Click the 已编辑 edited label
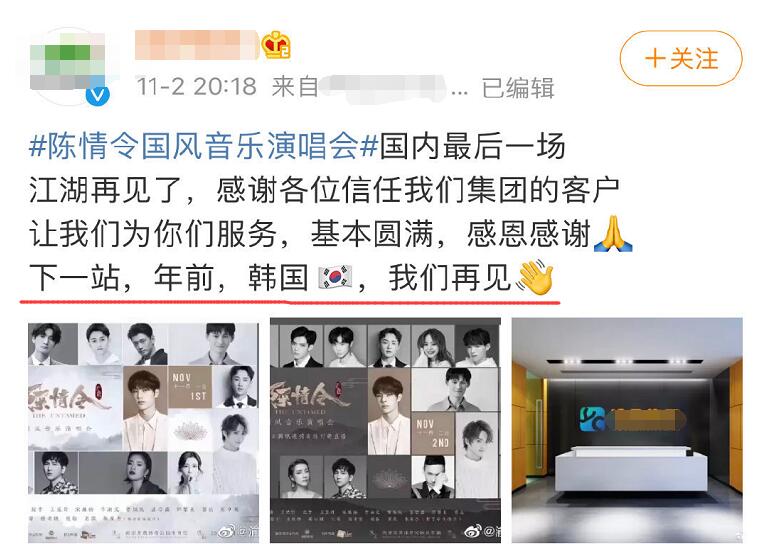Viewport: 770px width, 544px height. tap(518, 88)
